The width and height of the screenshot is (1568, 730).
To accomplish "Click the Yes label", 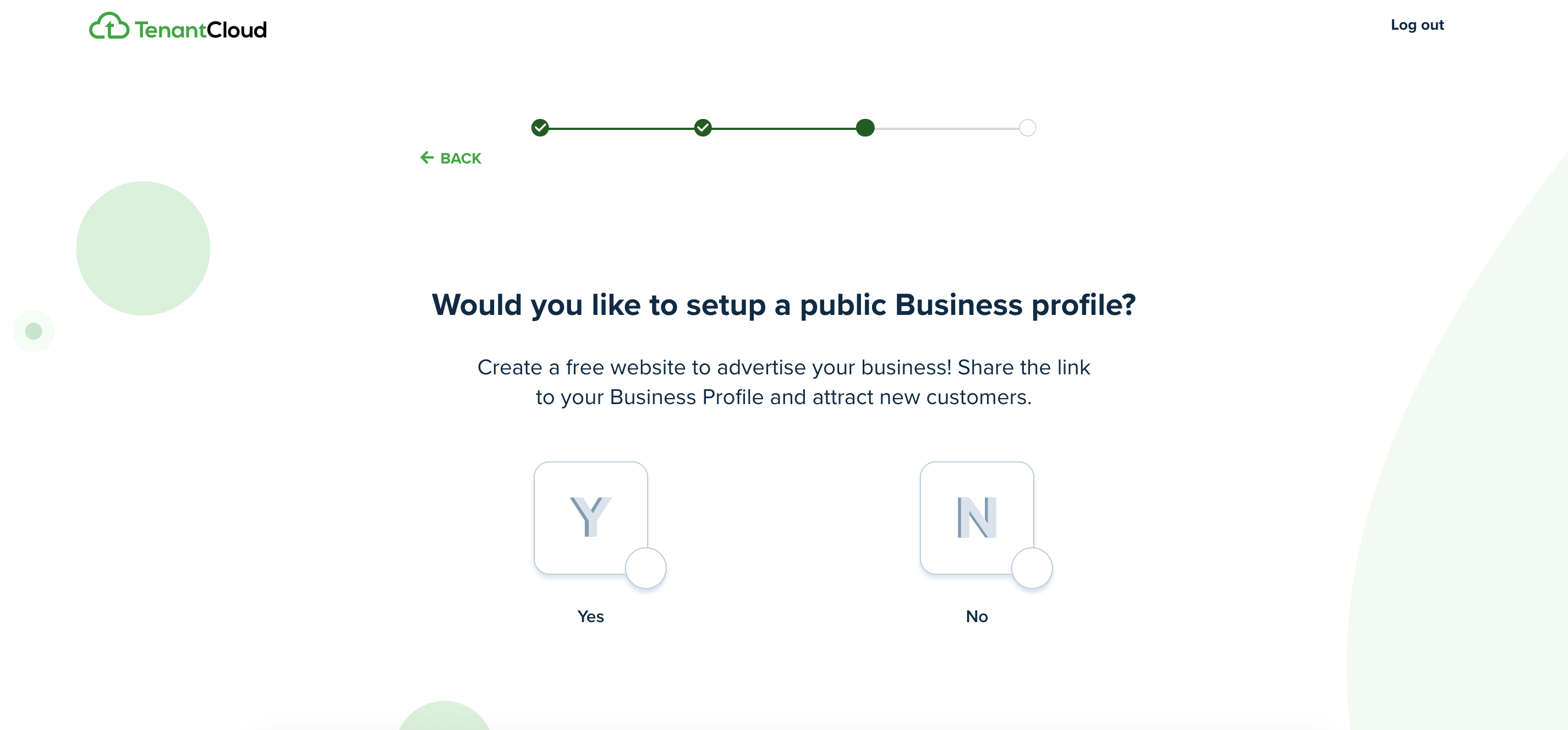I will (590, 616).
